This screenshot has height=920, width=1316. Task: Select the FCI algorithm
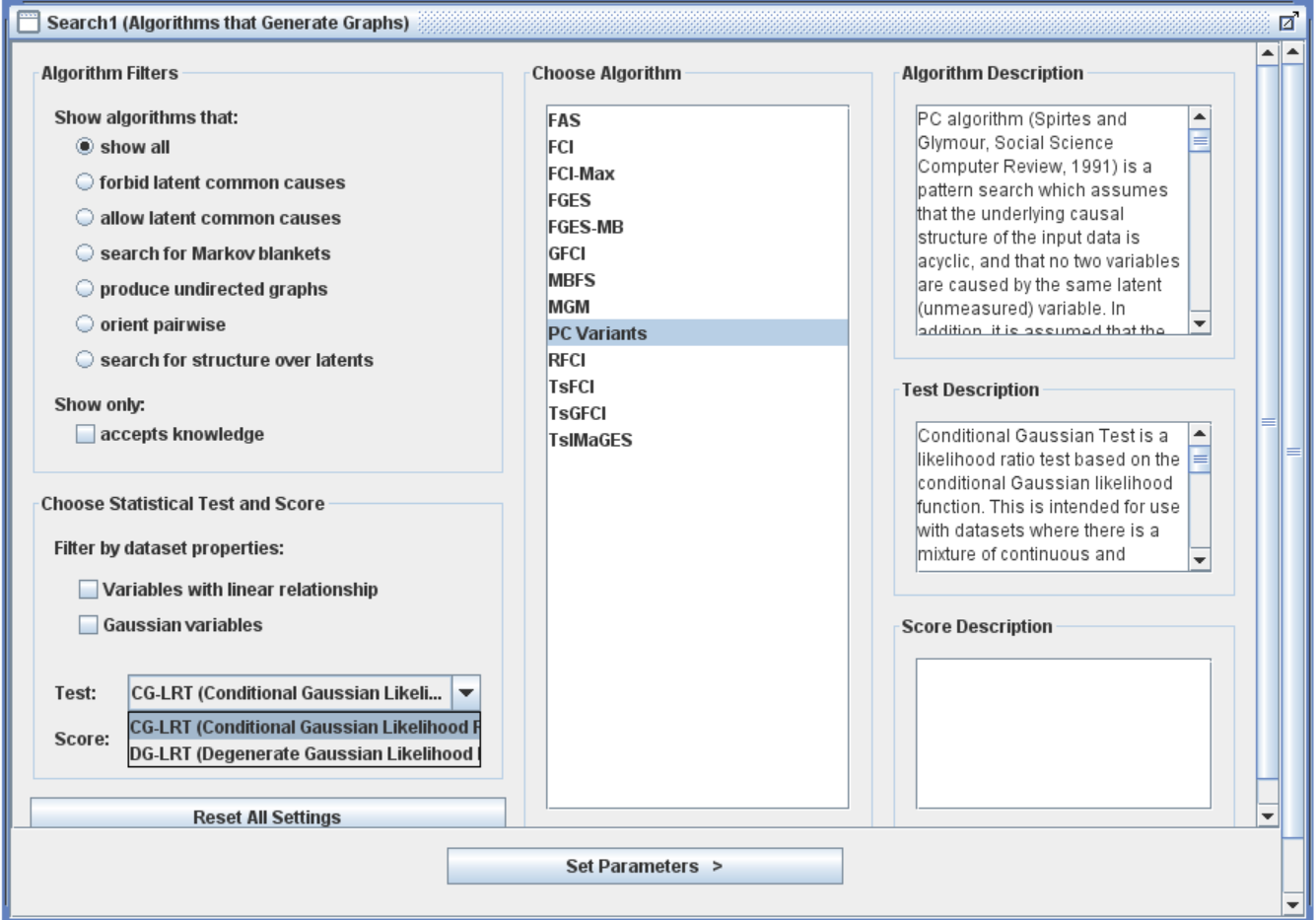pyautogui.click(x=697, y=147)
